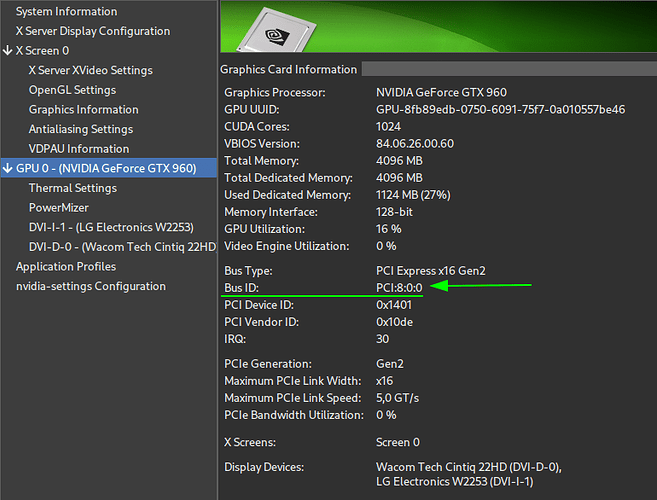This screenshot has width=657, height=500.
Task: Click LG Electronics W2253 (DVI-I-1) display device
Action: [455, 482]
